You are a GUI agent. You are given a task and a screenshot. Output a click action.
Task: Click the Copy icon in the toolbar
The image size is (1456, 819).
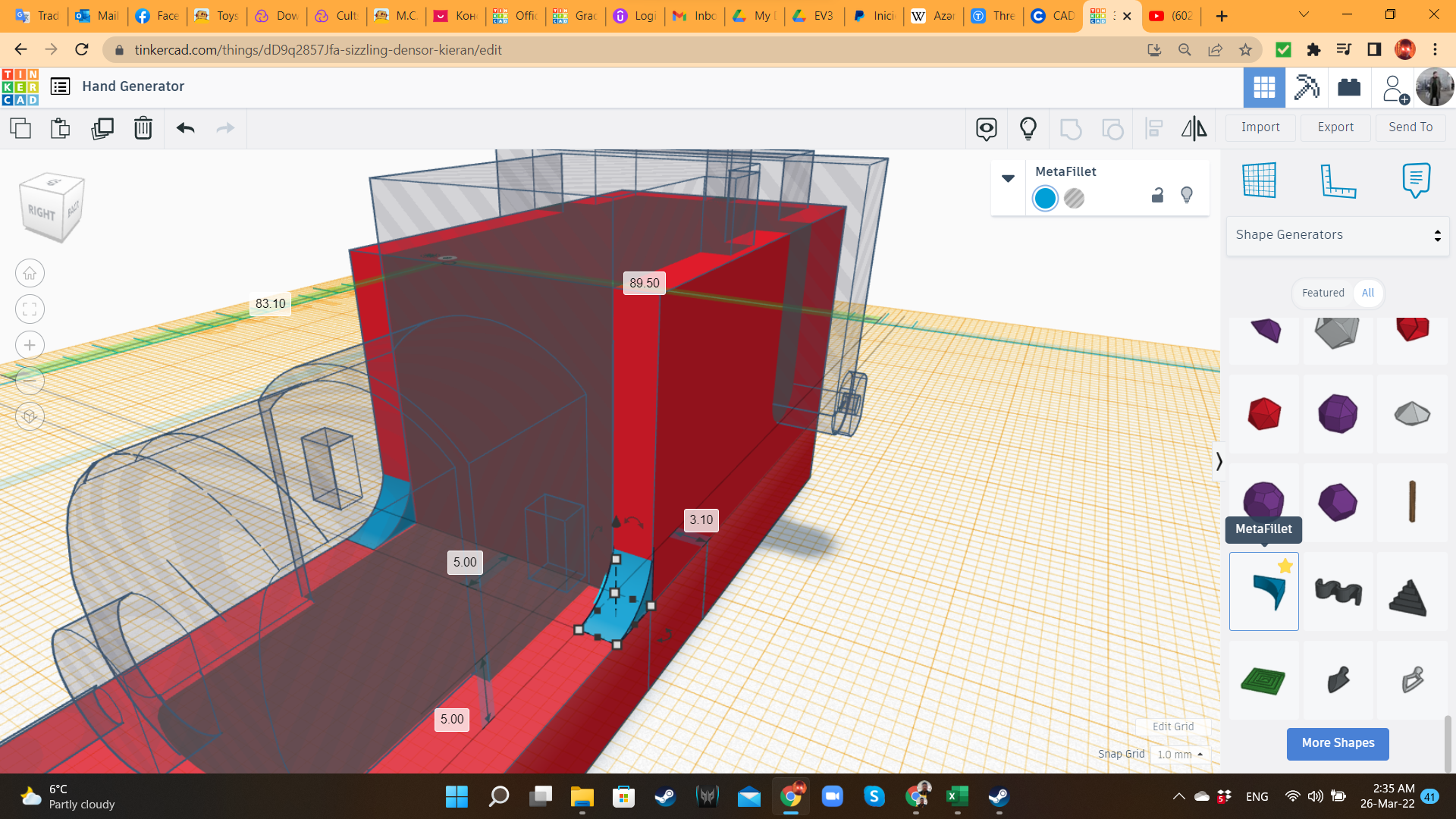(x=20, y=128)
